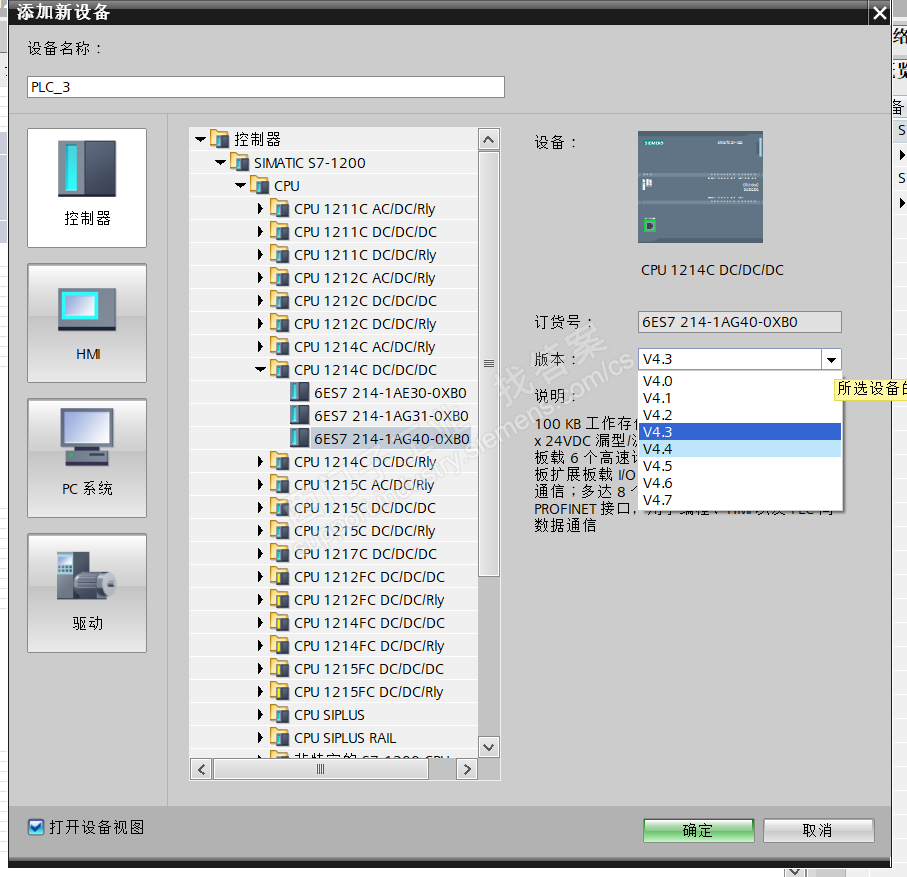Select CPU 1211C DC/DC/Rly tree row
The height and width of the screenshot is (877, 907).
334,255
